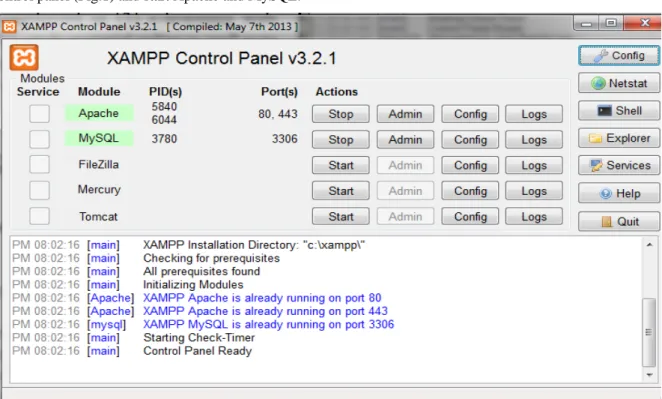Screen dimensions: 662x399
Task: View Logs for the MySQL module
Action: tap(534, 140)
